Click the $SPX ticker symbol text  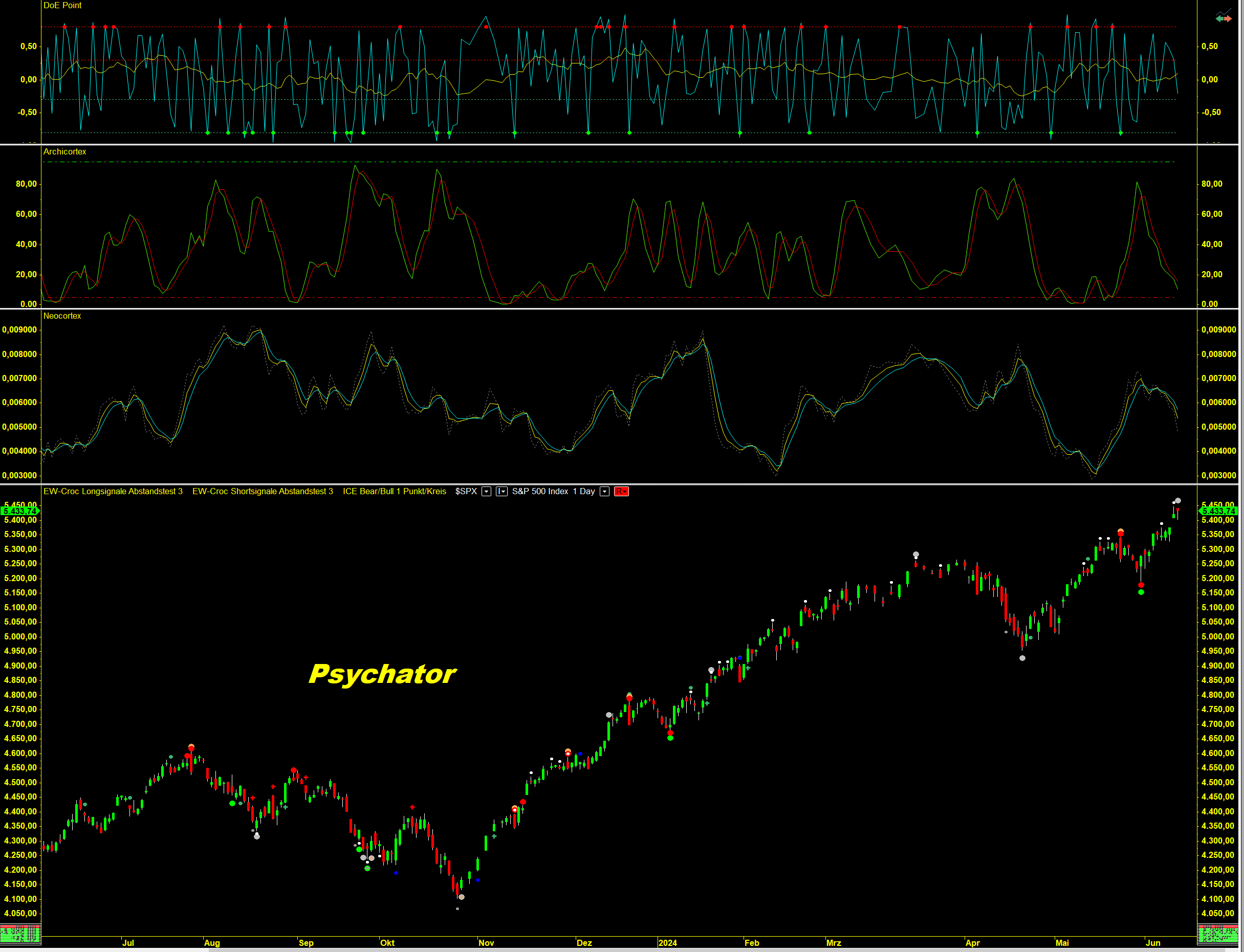[466, 491]
